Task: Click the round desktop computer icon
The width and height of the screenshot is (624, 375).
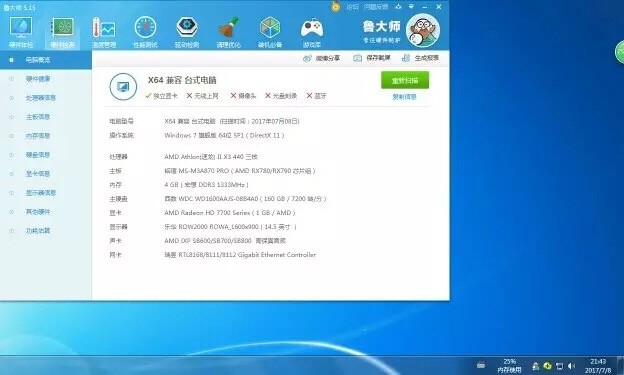Action: pos(123,86)
